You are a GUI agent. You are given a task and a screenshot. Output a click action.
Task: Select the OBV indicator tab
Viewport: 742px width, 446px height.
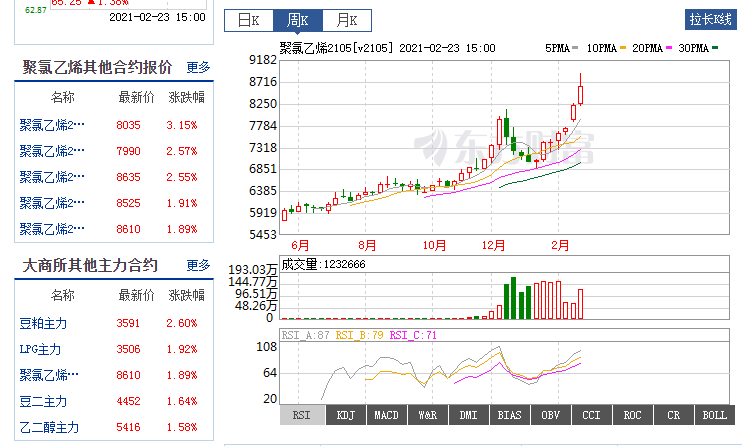tap(550, 415)
